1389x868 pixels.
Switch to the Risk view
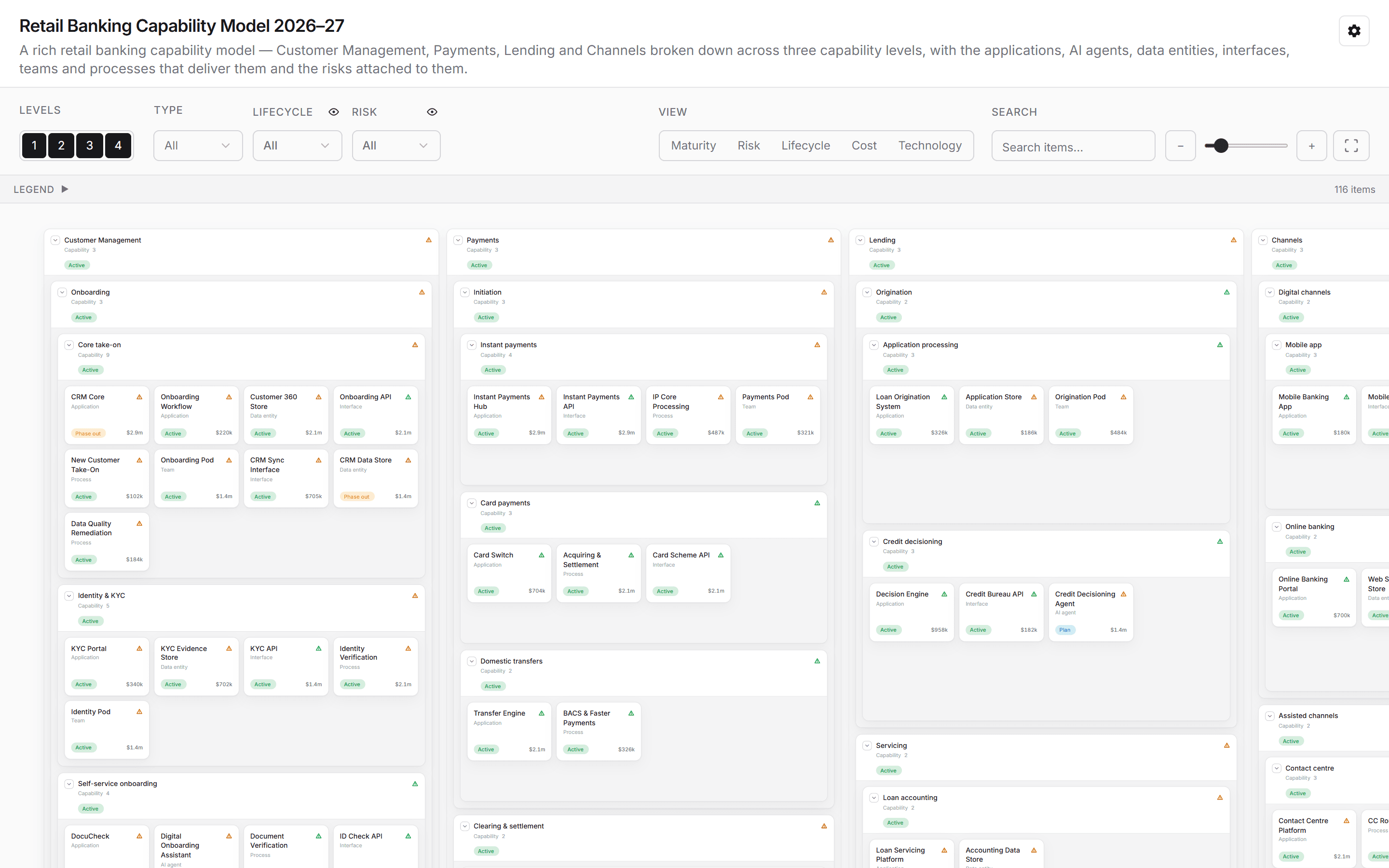749,146
